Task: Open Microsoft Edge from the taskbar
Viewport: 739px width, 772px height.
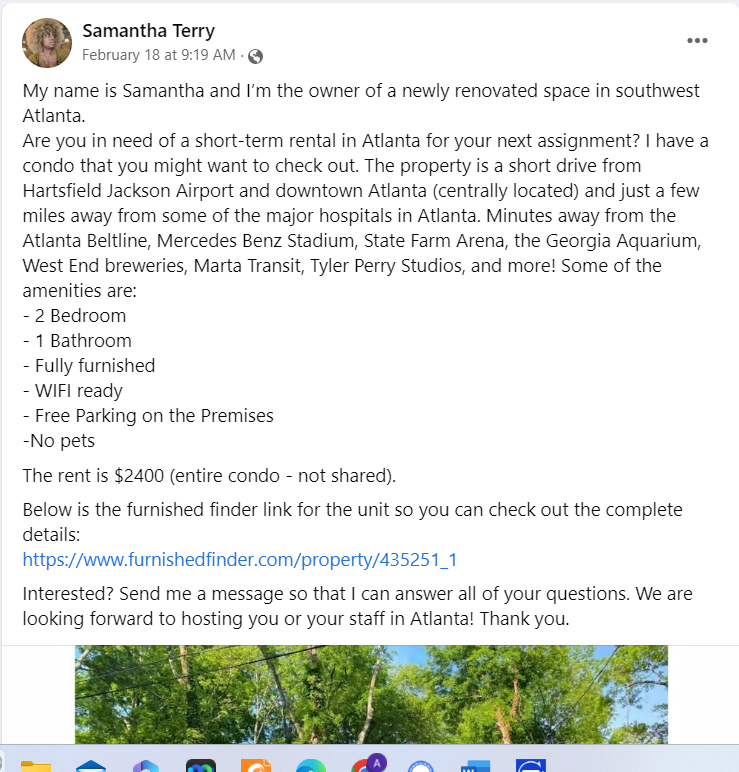Action: (311, 766)
